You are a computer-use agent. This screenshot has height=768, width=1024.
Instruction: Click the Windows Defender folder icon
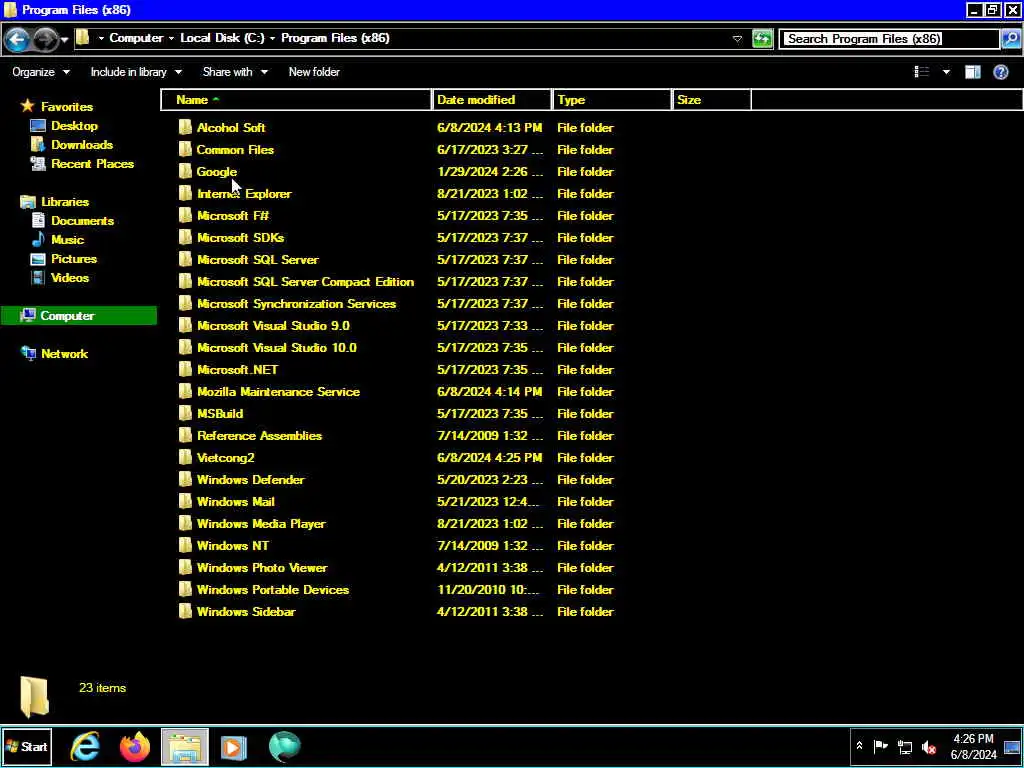pyautogui.click(x=185, y=479)
